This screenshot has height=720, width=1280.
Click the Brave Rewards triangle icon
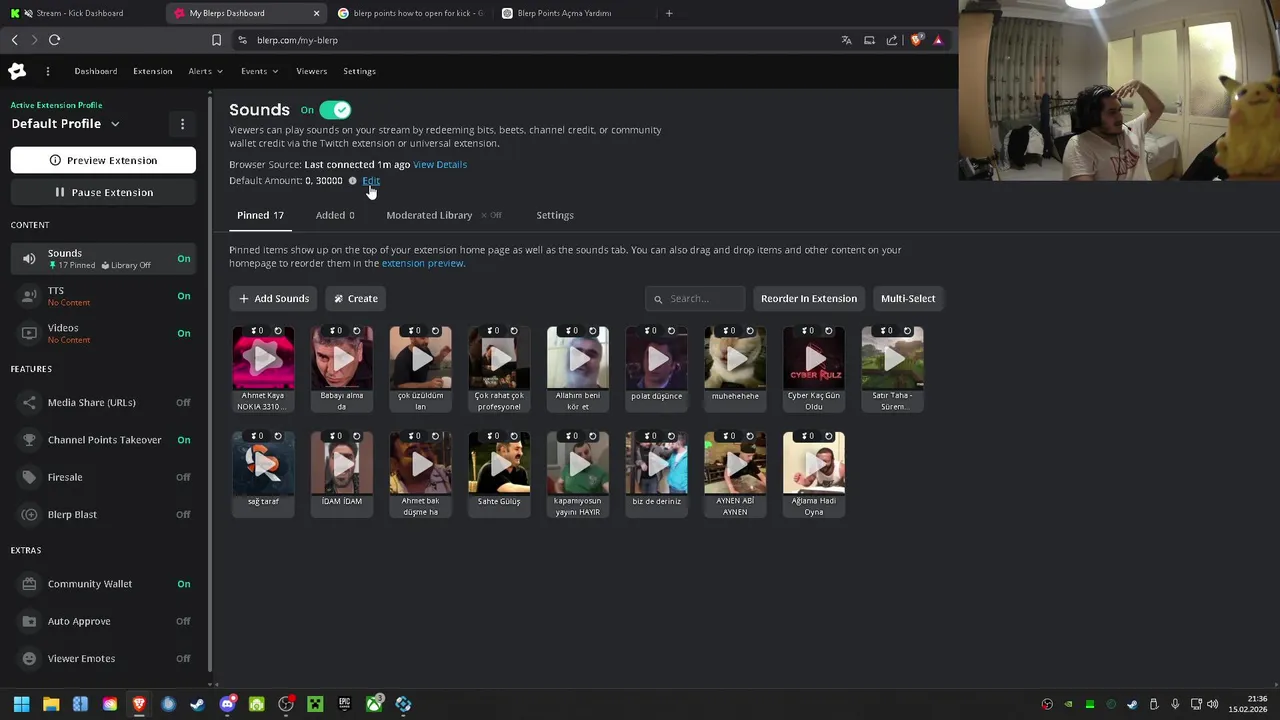click(938, 40)
